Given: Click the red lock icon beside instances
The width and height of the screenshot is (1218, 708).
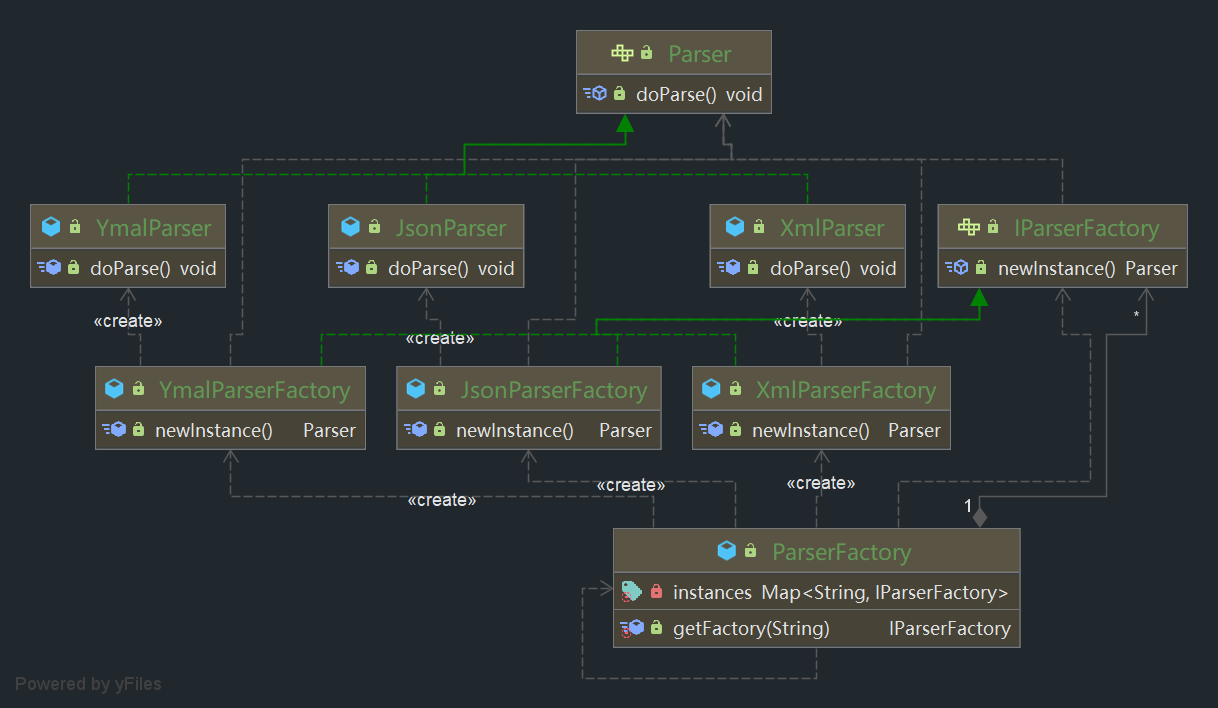Looking at the screenshot, I should coord(656,592).
